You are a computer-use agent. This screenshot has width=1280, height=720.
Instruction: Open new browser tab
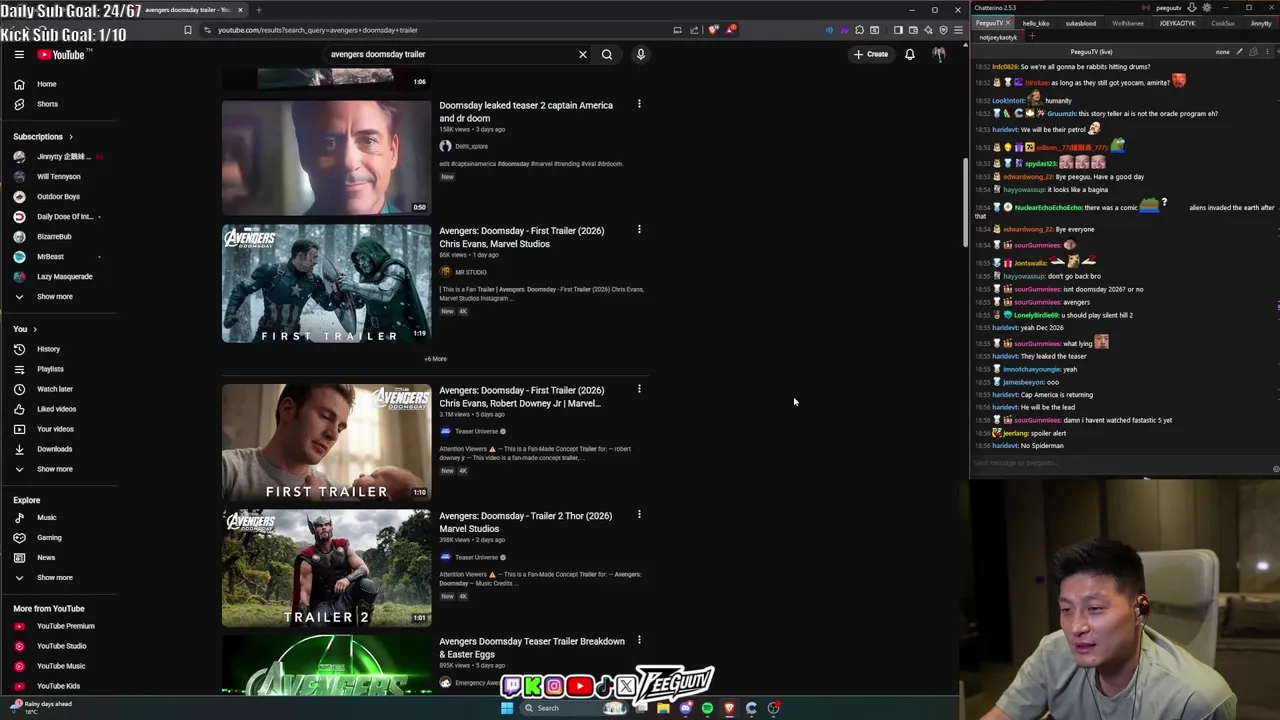pyautogui.click(x=258, y=10)
